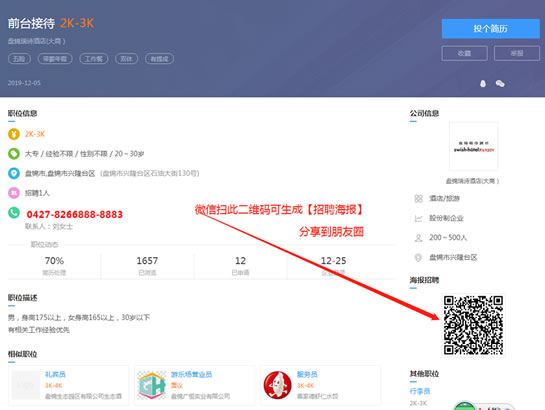
Task: Click the company logo thumbnail
Action: click(x=473, y=146)
